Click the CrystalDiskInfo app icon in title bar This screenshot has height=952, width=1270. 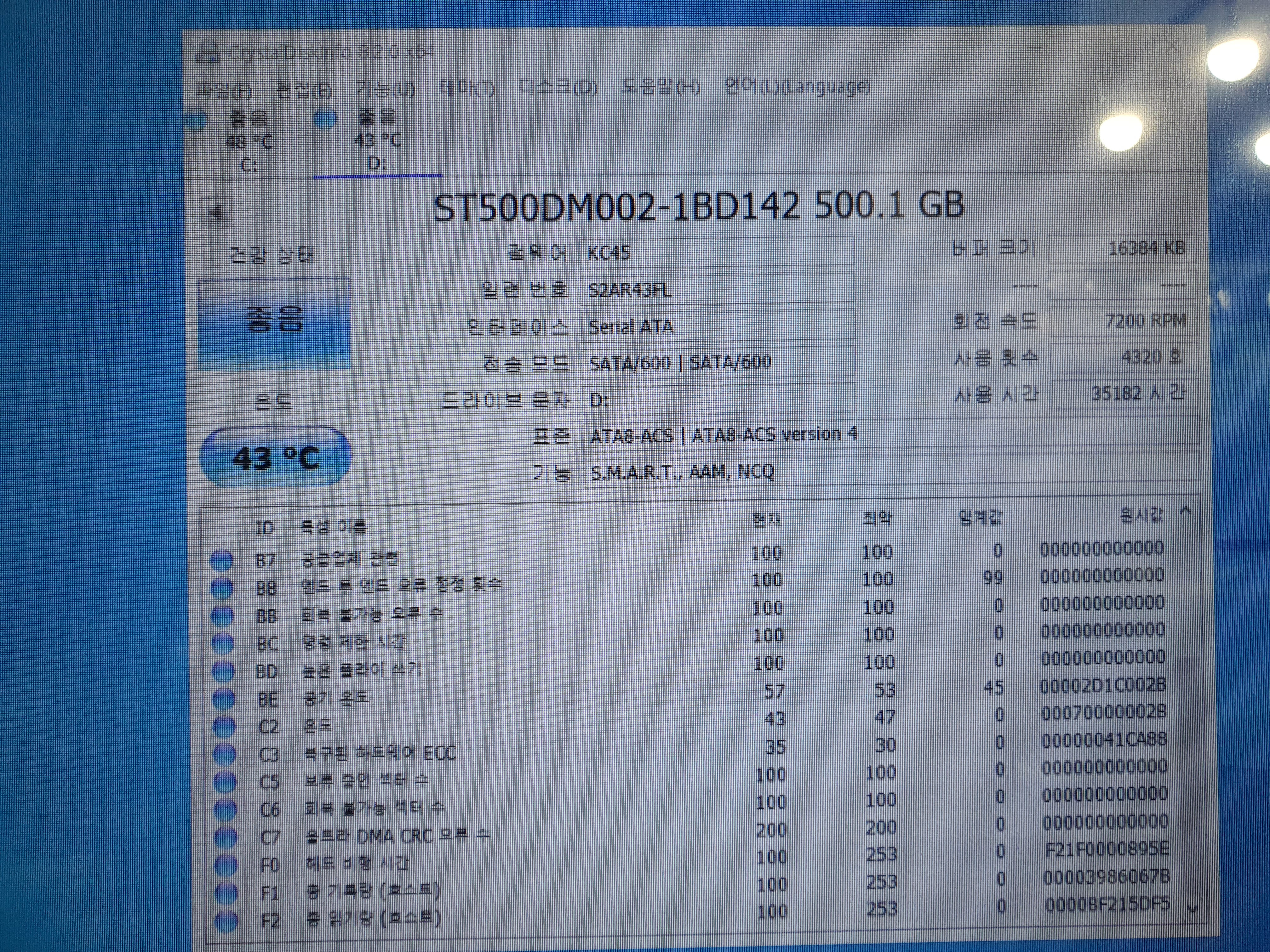[208, 53]
